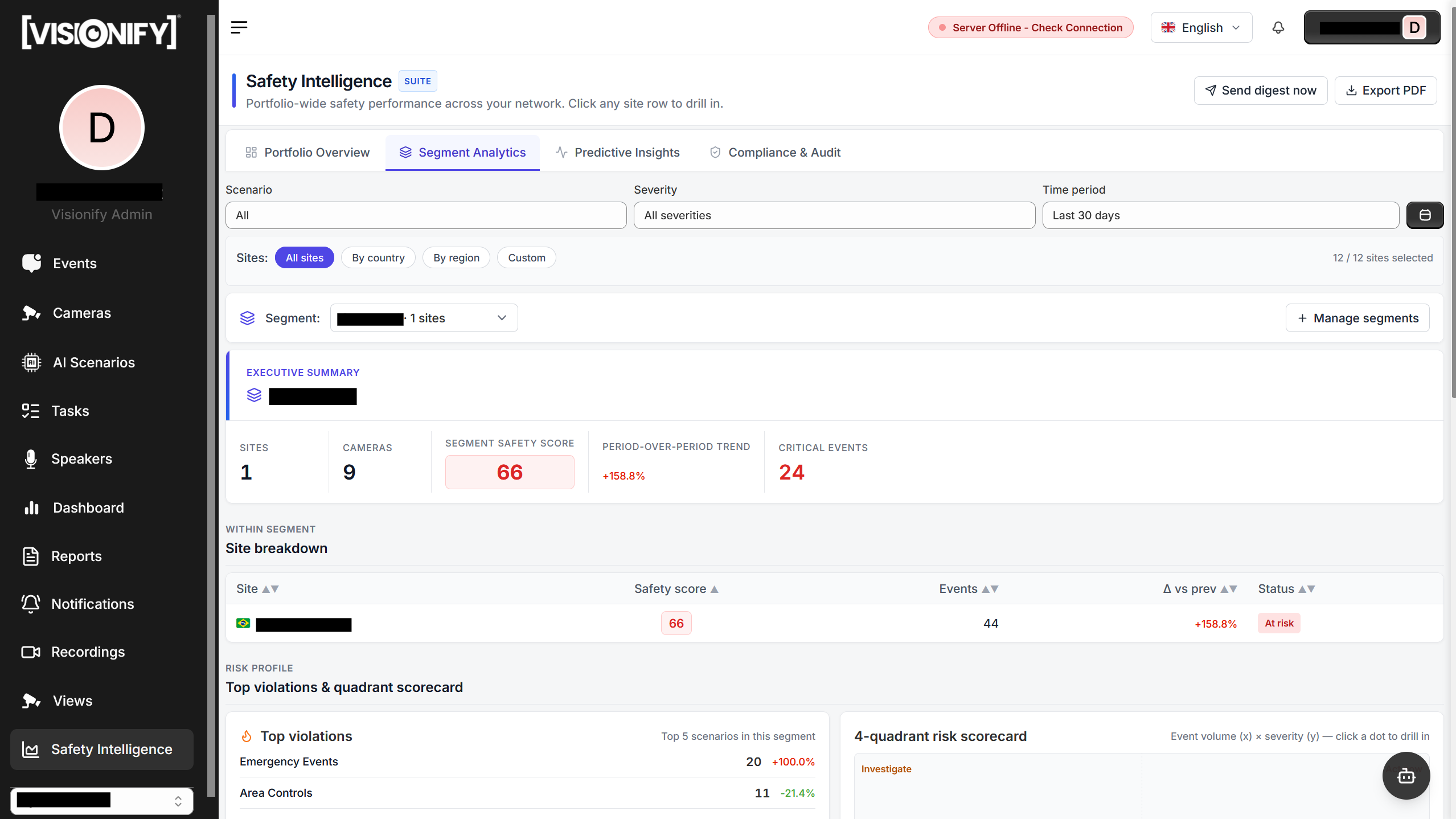The height and width of the screenshot is (819, 1456).
Task: Click the Dashboard bar chart icon
Action: [x=31, y=507]
